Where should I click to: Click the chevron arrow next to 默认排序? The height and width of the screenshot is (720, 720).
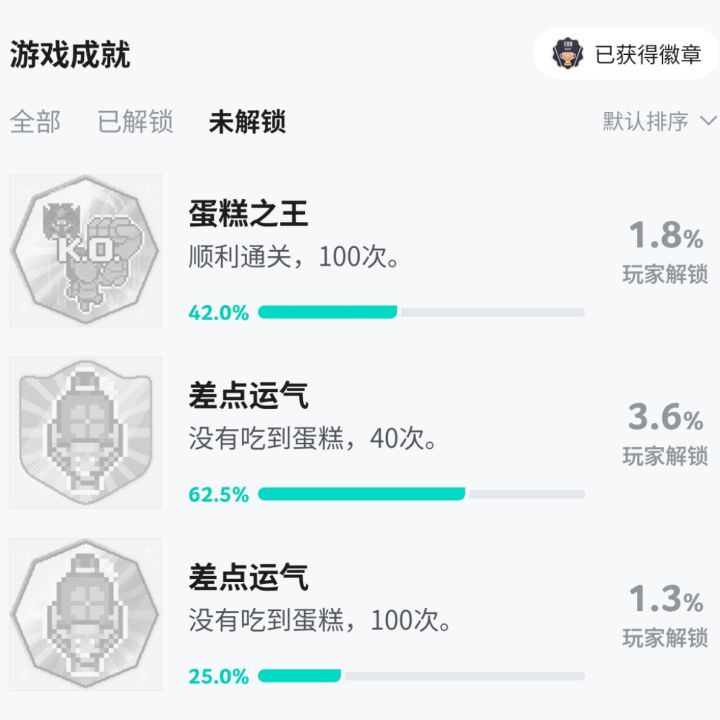pos(708,122)
